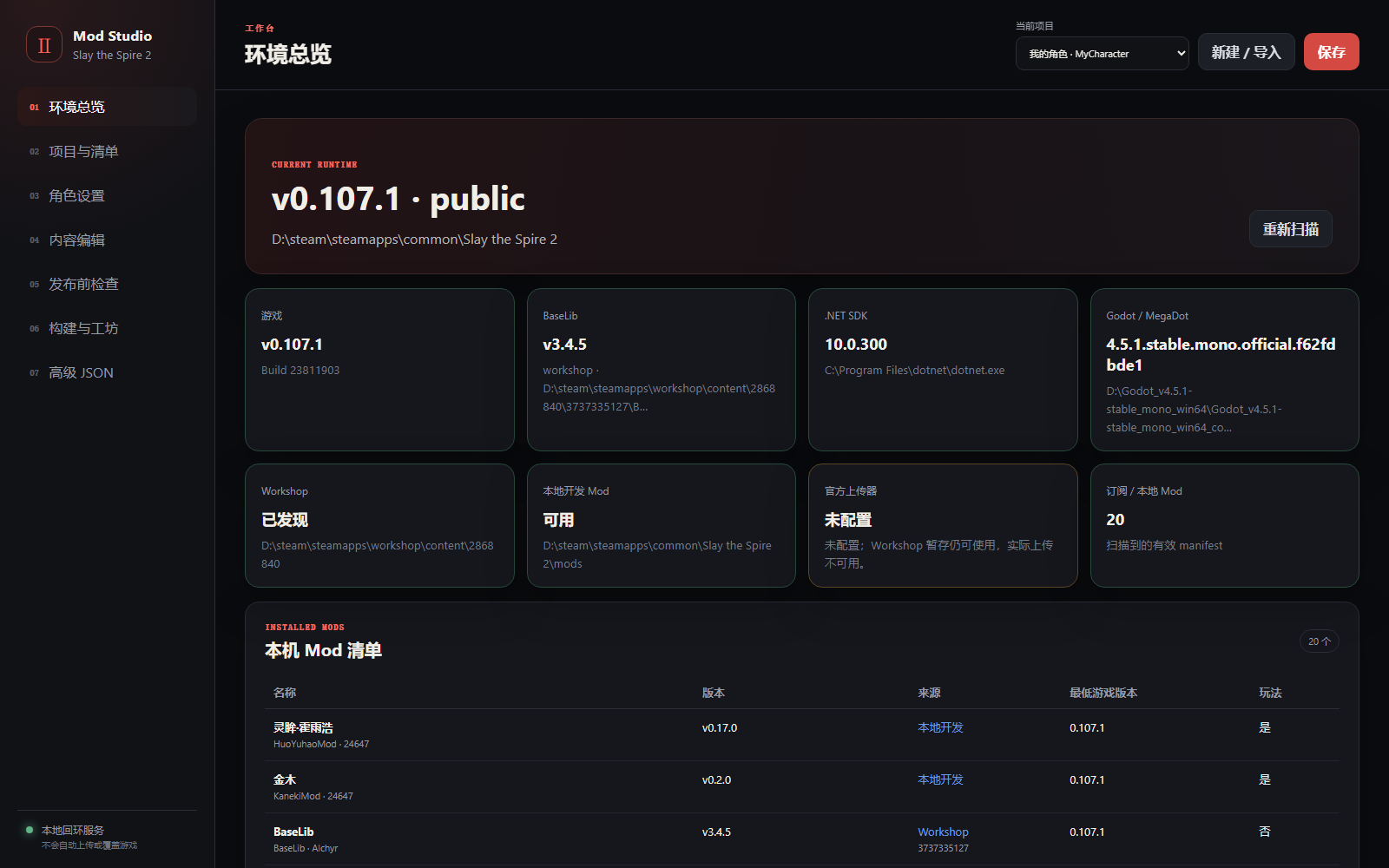Click the 本地开发 Mod 可用 card
The image size is (1389, 868).
point(662,525)
